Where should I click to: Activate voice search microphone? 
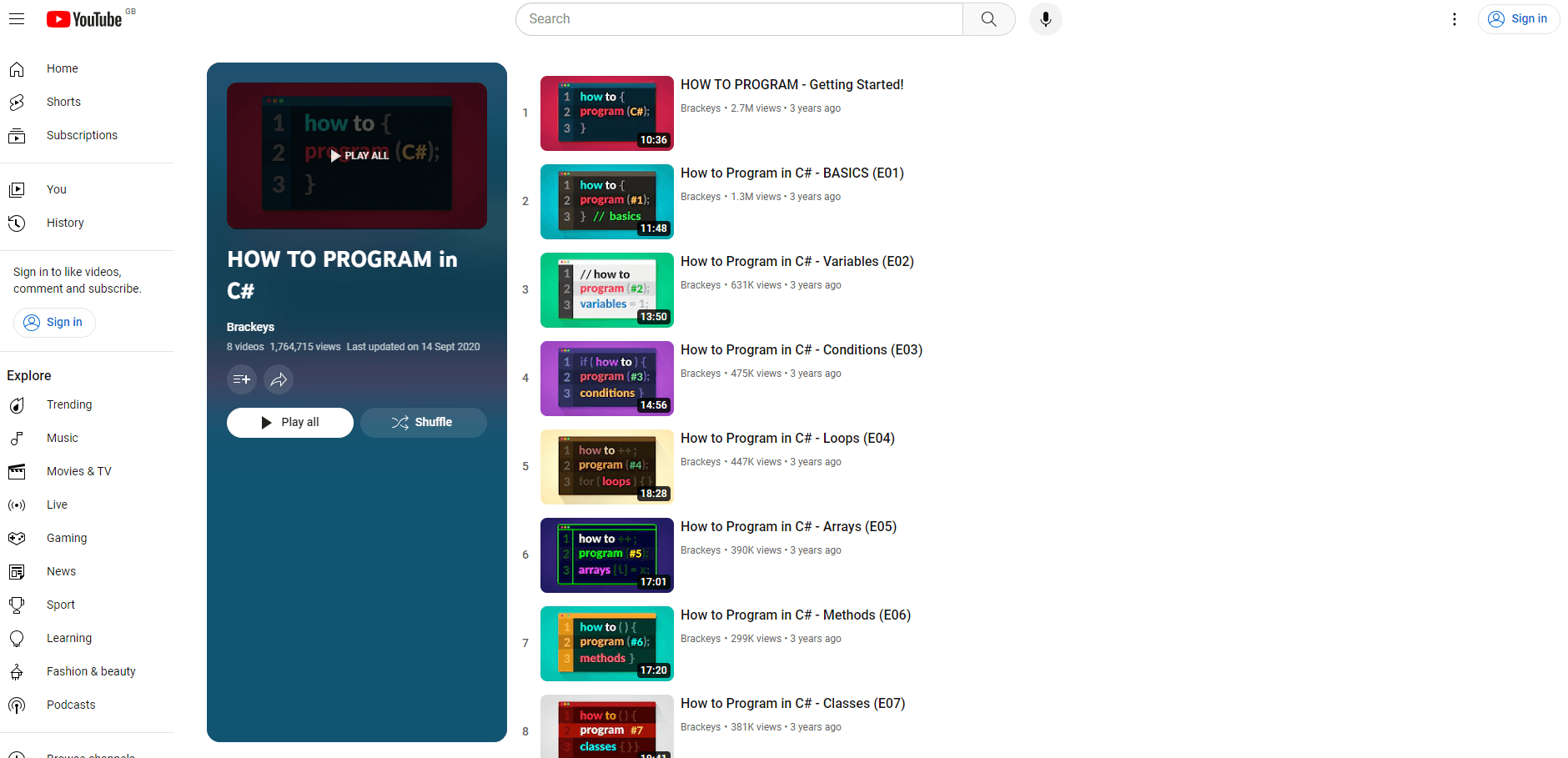1045,19
